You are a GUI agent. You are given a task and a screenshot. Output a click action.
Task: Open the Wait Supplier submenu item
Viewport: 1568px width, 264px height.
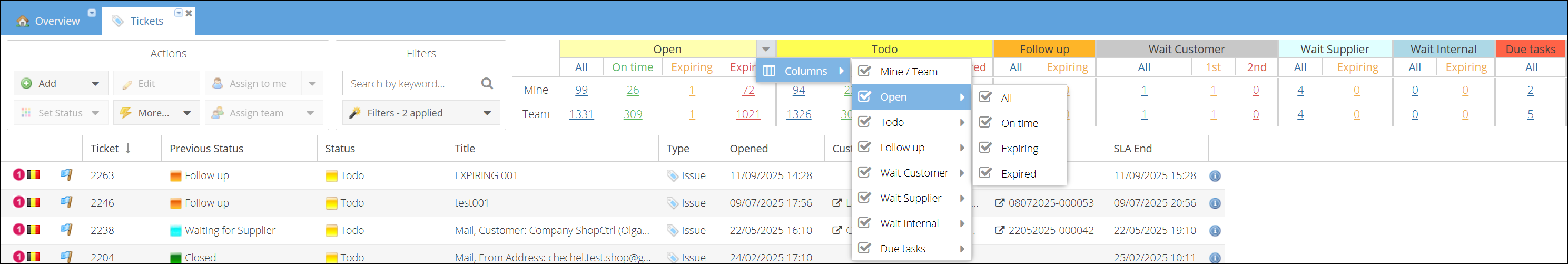tap(911, 198)
